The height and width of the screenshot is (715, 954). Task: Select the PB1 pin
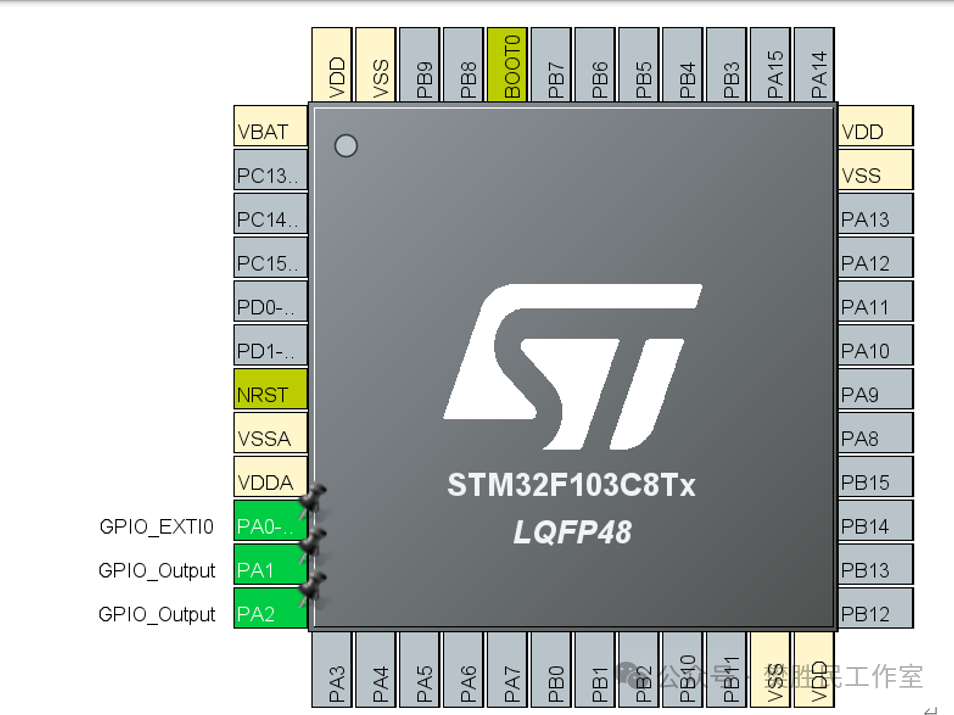595,669
